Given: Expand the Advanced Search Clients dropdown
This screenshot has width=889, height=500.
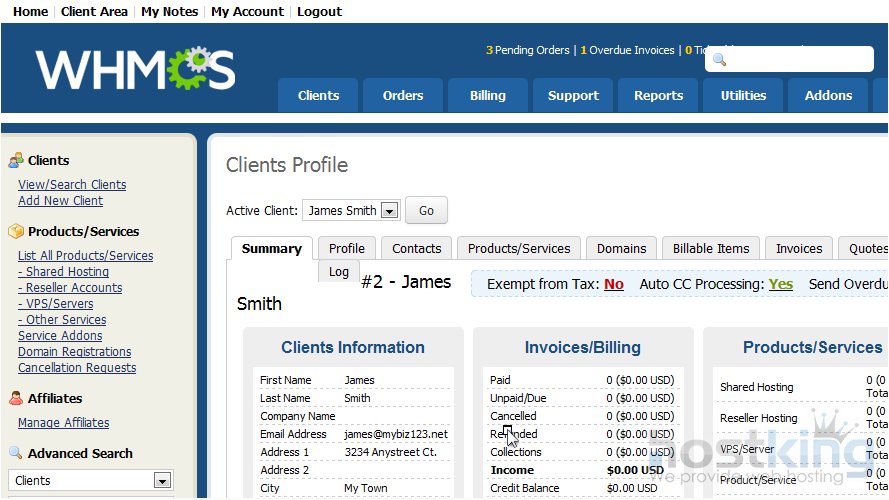Looking at the screenshot, I should 162,481.
